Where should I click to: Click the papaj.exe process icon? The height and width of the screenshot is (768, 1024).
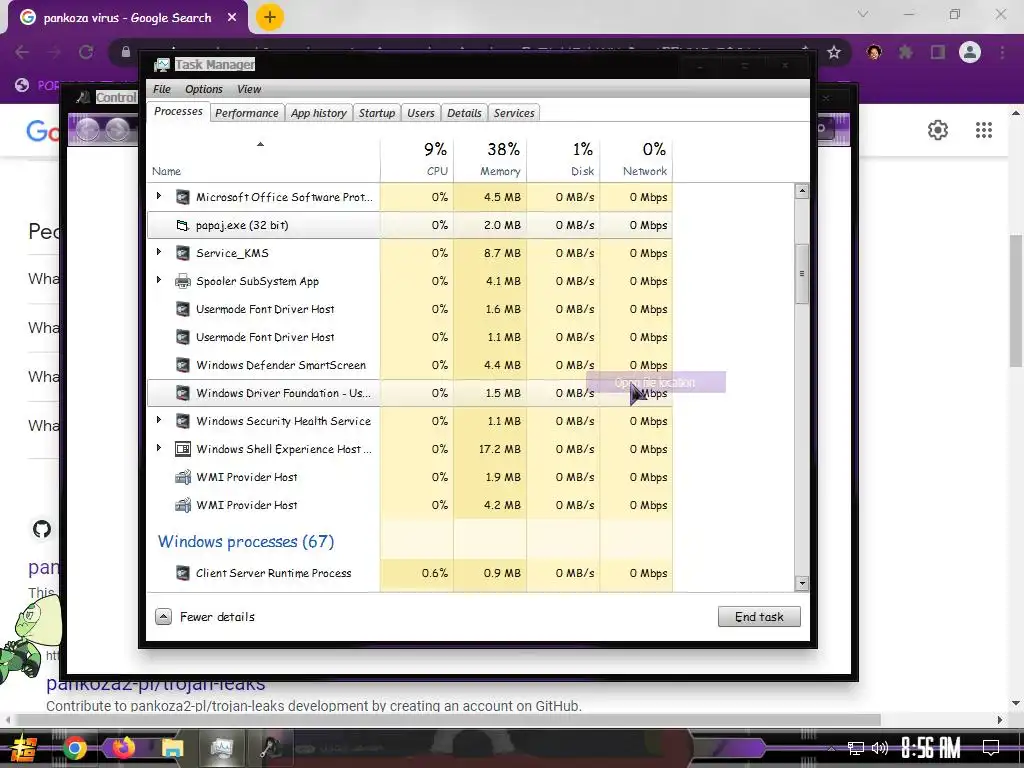pos(183,225)
